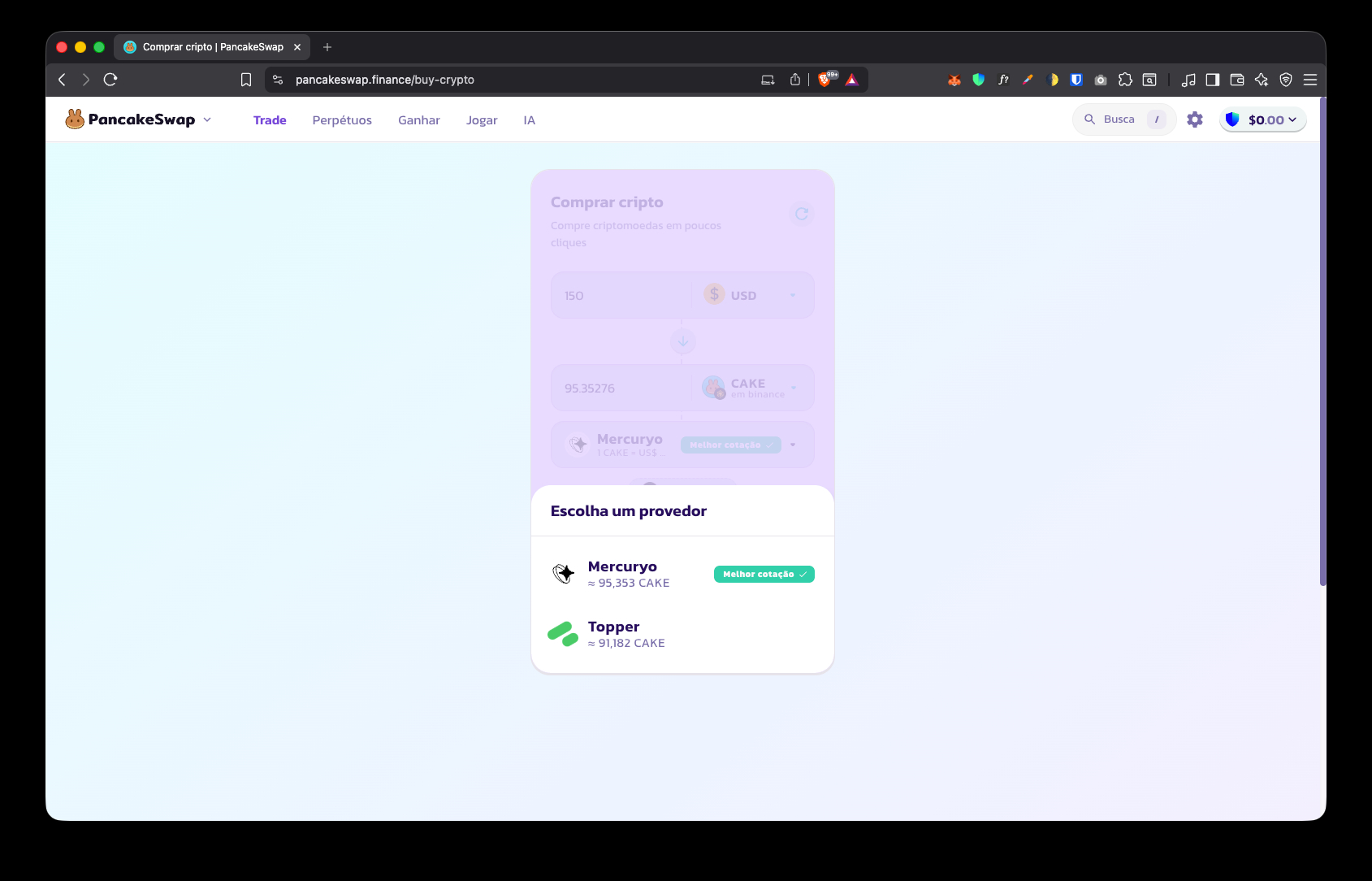
Task: Click the "≈ 95,353 CAKE" quote text
Action: point(629,583)
